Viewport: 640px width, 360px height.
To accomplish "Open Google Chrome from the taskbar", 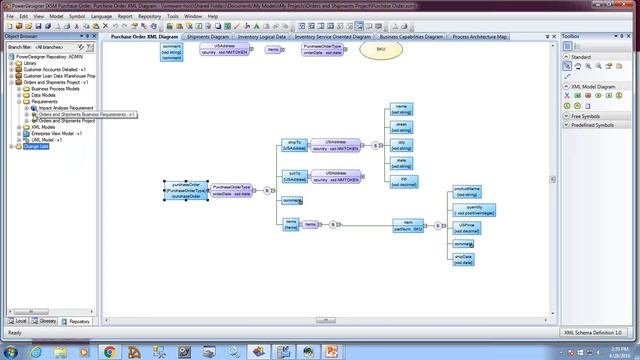I will point(109,352).
